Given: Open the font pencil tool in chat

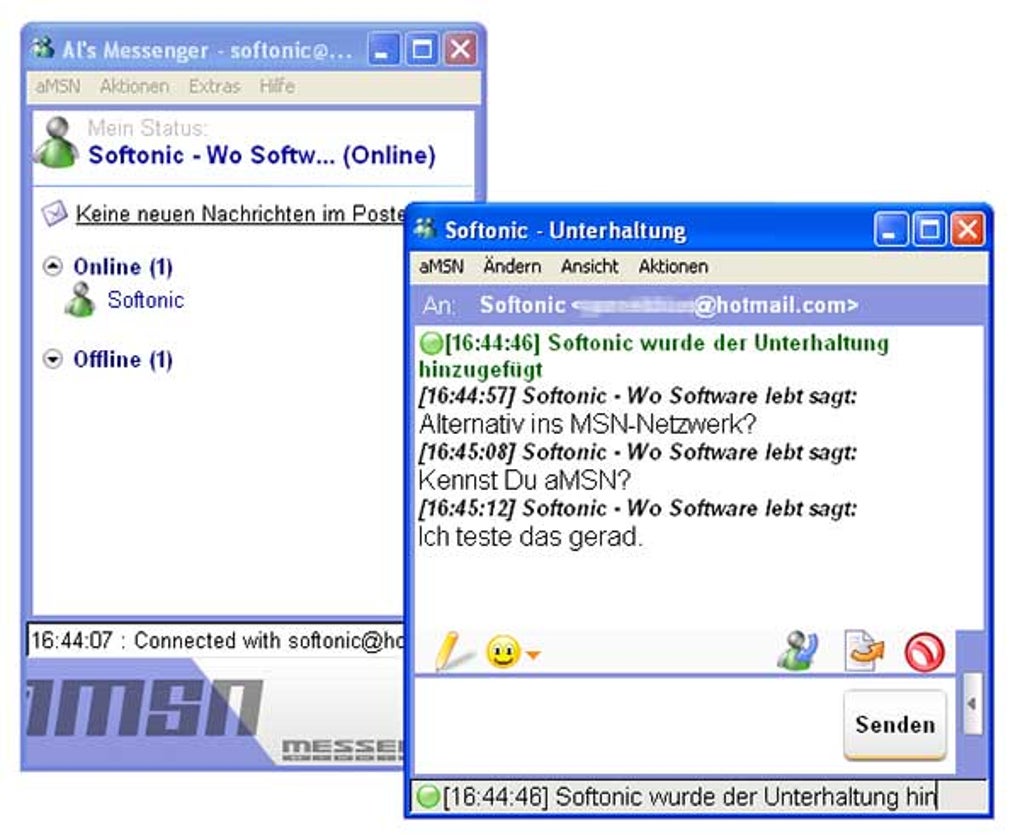Looking at the screenshot, I should point(453,651).
